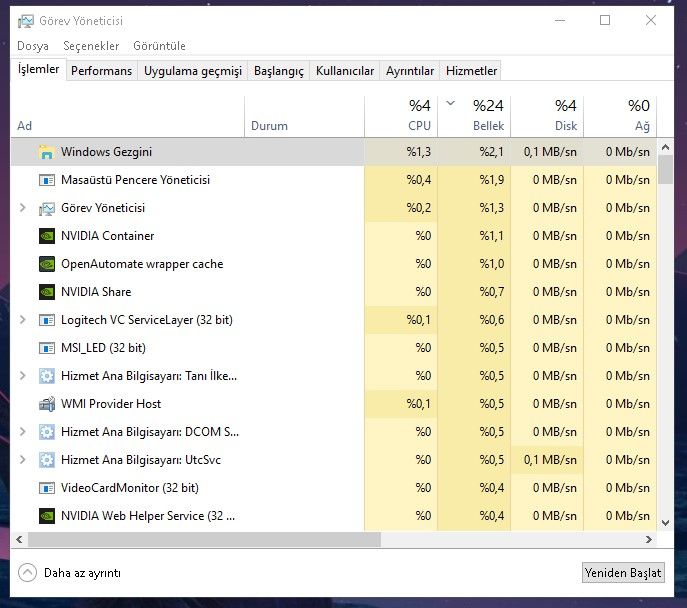Select the Windows Gezgini process name
The width and height of the screenshot is (687, 608).
[x=106, y=152]
